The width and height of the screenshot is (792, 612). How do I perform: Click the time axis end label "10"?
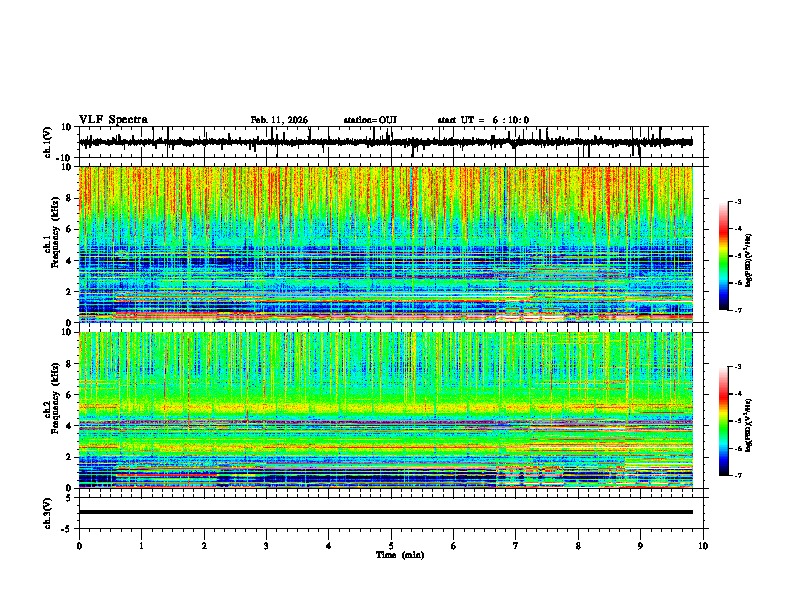coord(703,546)
